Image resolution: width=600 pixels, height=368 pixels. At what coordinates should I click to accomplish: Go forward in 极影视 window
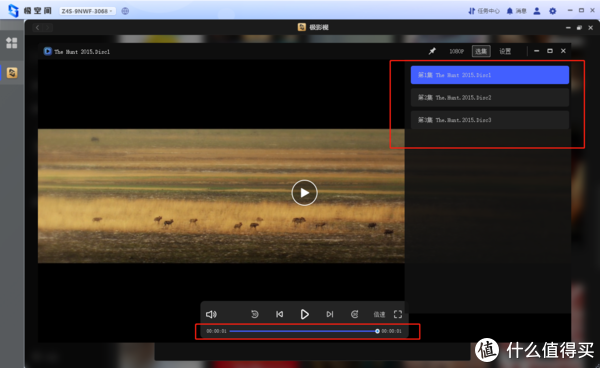click(47, 28)
